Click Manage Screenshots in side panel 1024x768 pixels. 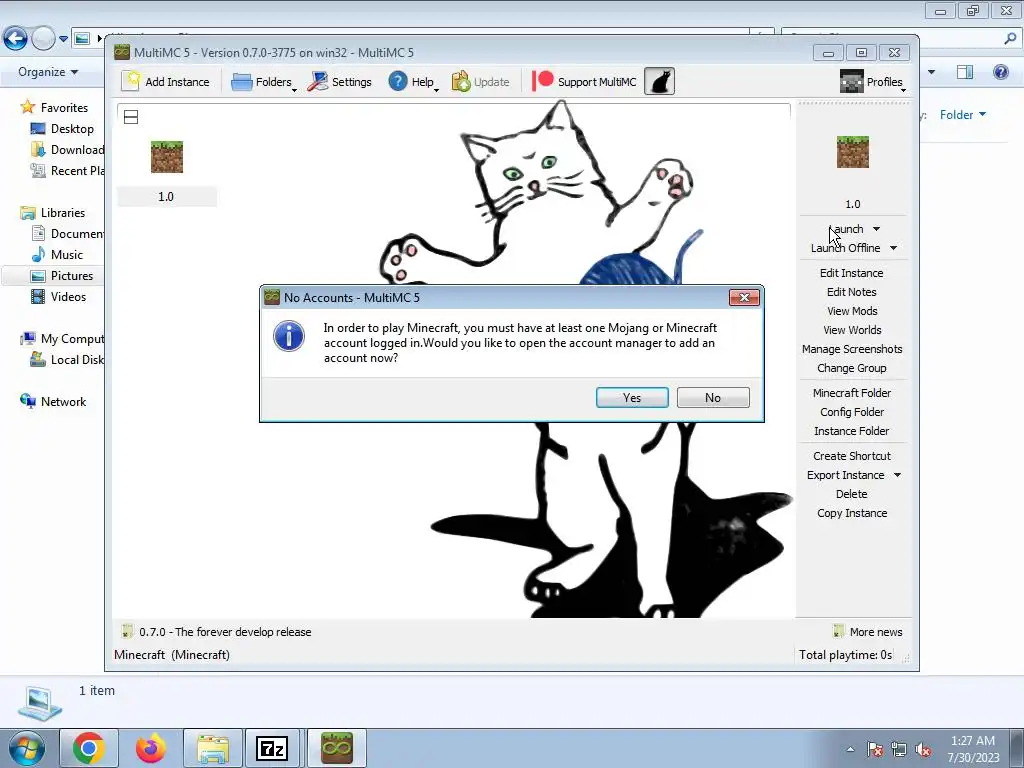point(852,349)
